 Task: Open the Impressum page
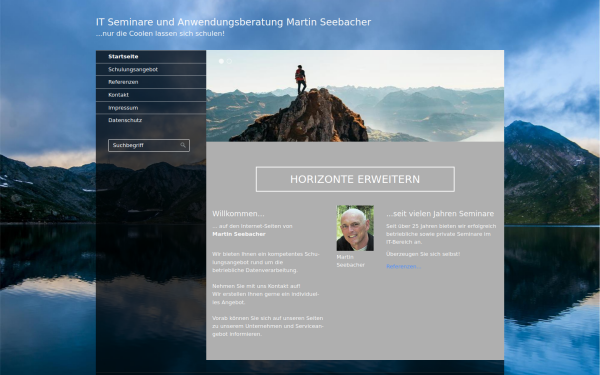[x=151, y=108]
